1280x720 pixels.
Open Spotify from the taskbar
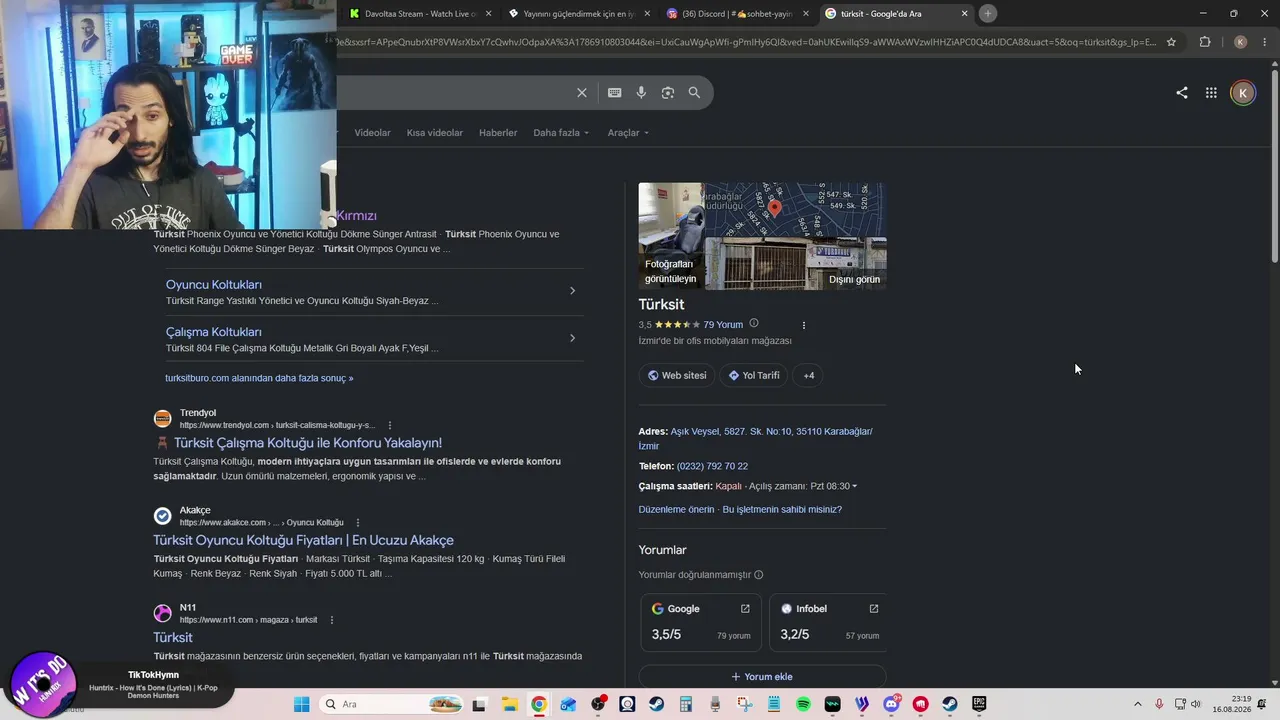[803, 704]
